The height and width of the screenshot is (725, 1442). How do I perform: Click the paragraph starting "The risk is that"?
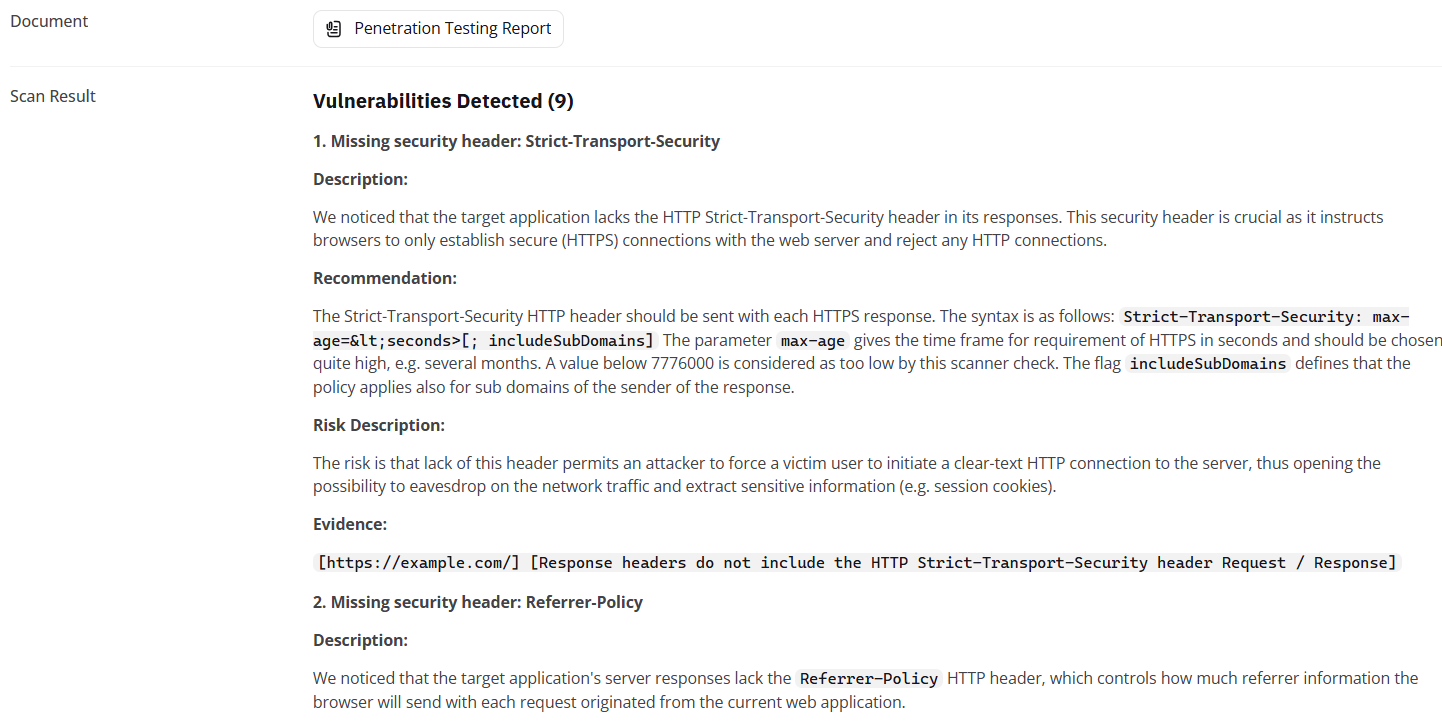(x=846, y=475)
